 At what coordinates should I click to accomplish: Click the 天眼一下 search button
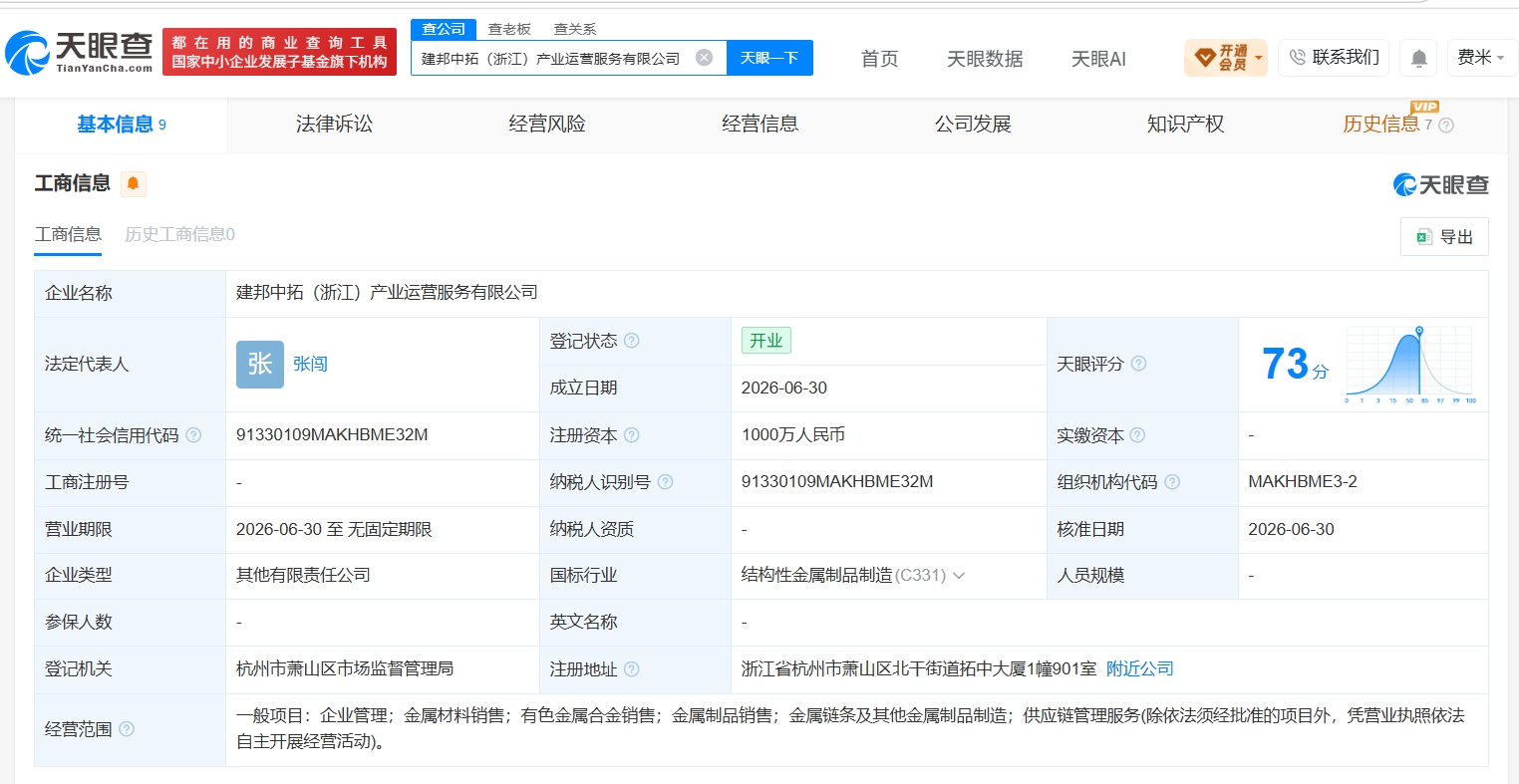(769, 58)
